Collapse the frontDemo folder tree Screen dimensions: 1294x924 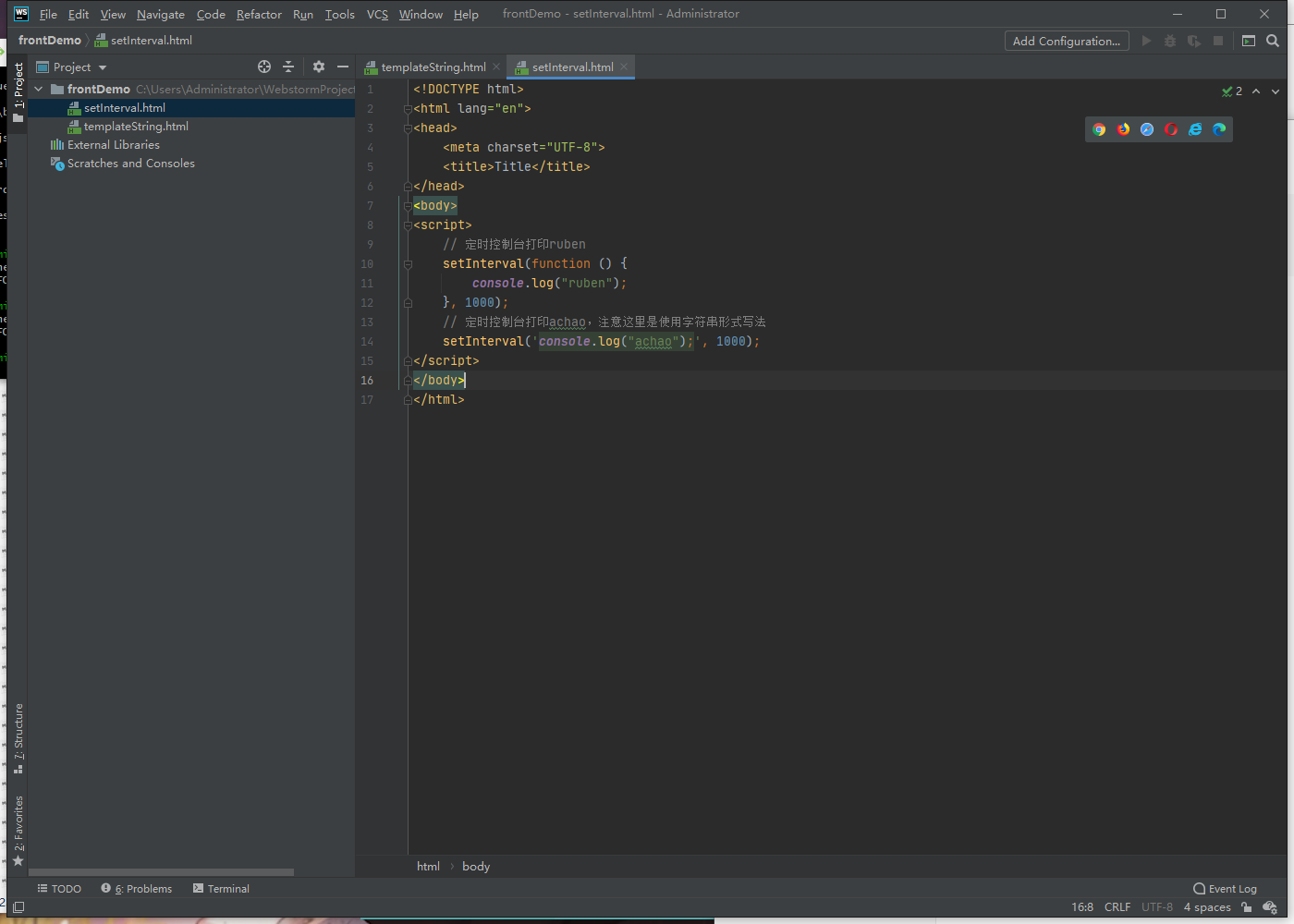39,90
